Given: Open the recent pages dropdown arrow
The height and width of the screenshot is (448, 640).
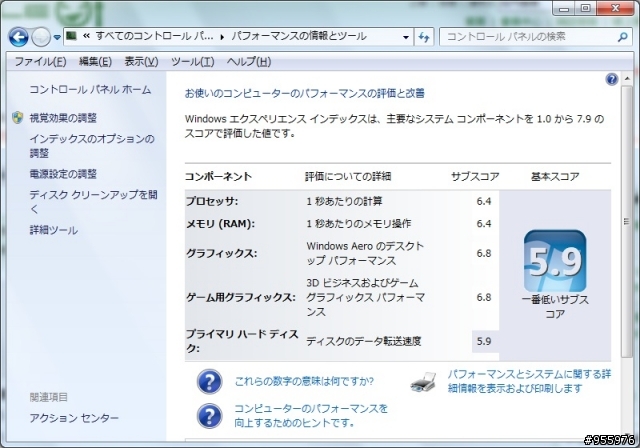Looking at the screenshot, I should (x=57, y=37).
